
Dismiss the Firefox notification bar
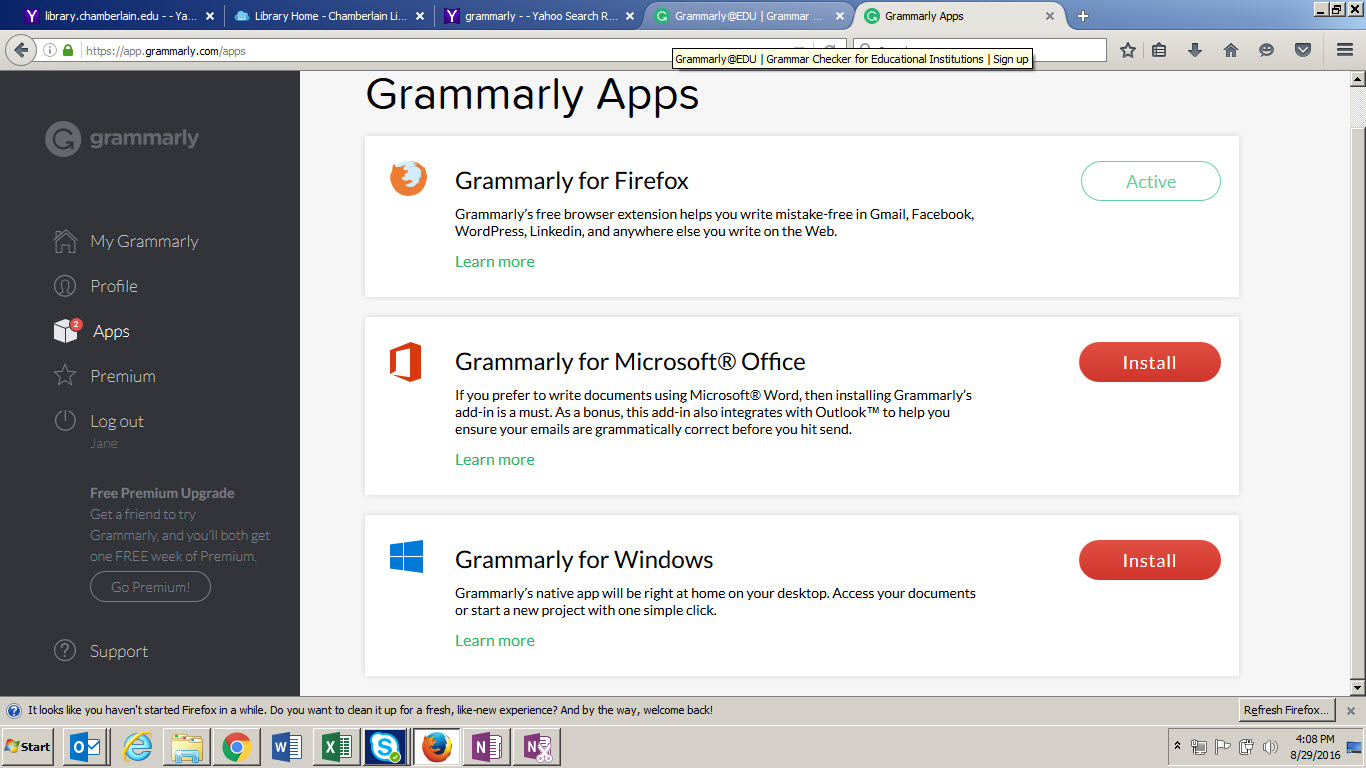tap(1351, 710)
